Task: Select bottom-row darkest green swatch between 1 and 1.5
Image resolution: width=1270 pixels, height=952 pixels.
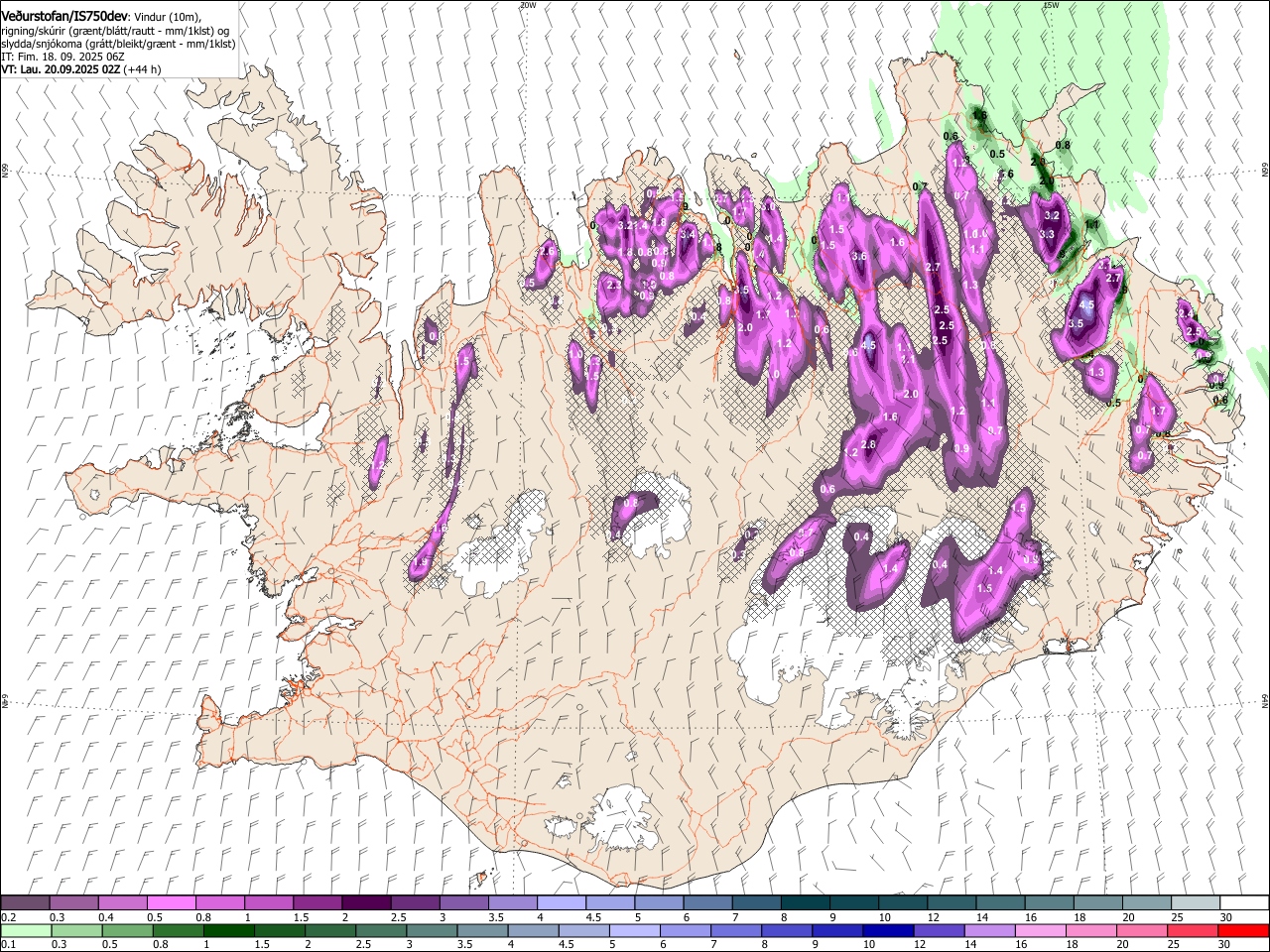Action: click(x=229, y=930)
